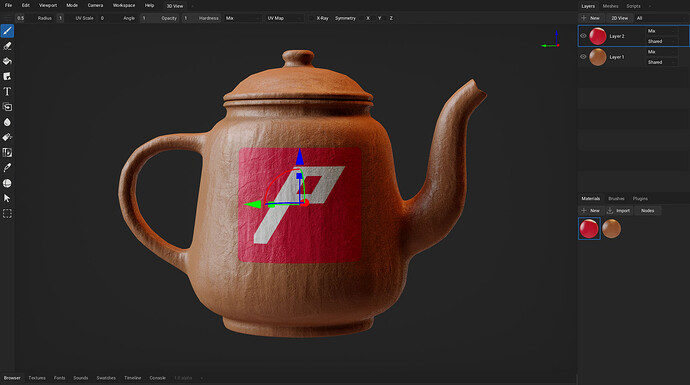Click the plus icon to add a new layer
Screen dimensions: 690x385
click(x=584, y=18)
